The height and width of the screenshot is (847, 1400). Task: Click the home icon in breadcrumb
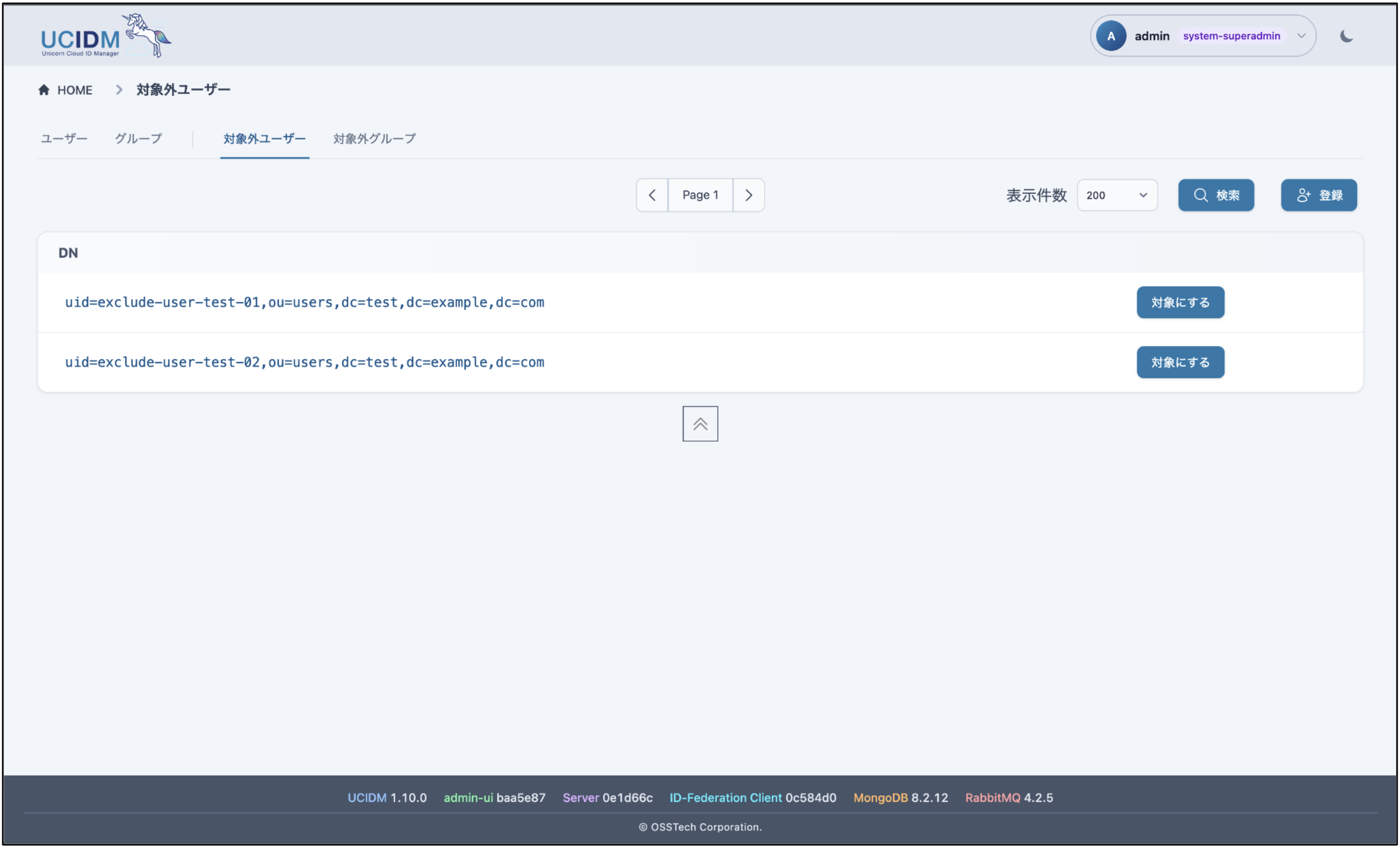(x=44, y=89)
